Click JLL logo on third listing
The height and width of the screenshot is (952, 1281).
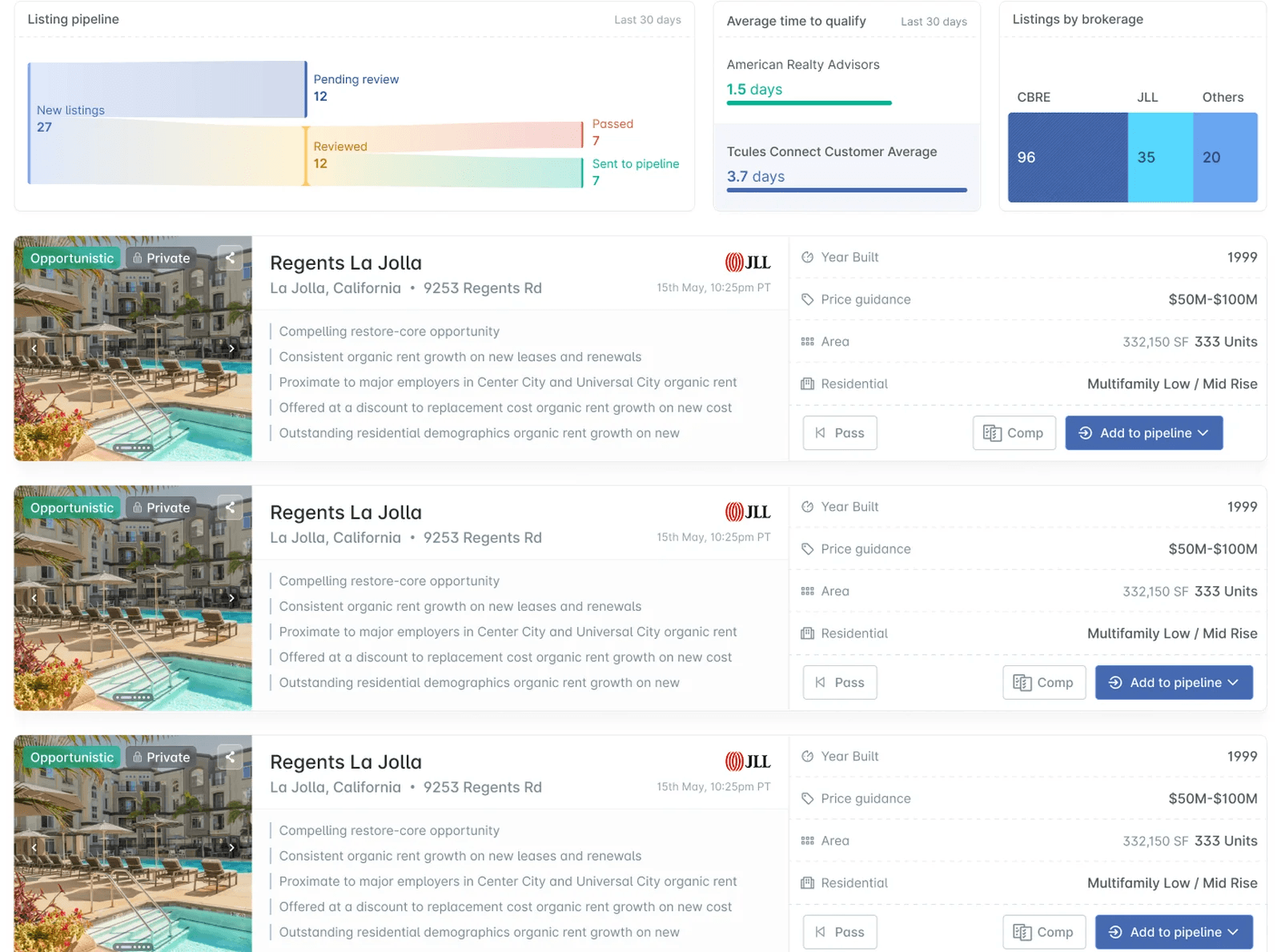[748, 762]
